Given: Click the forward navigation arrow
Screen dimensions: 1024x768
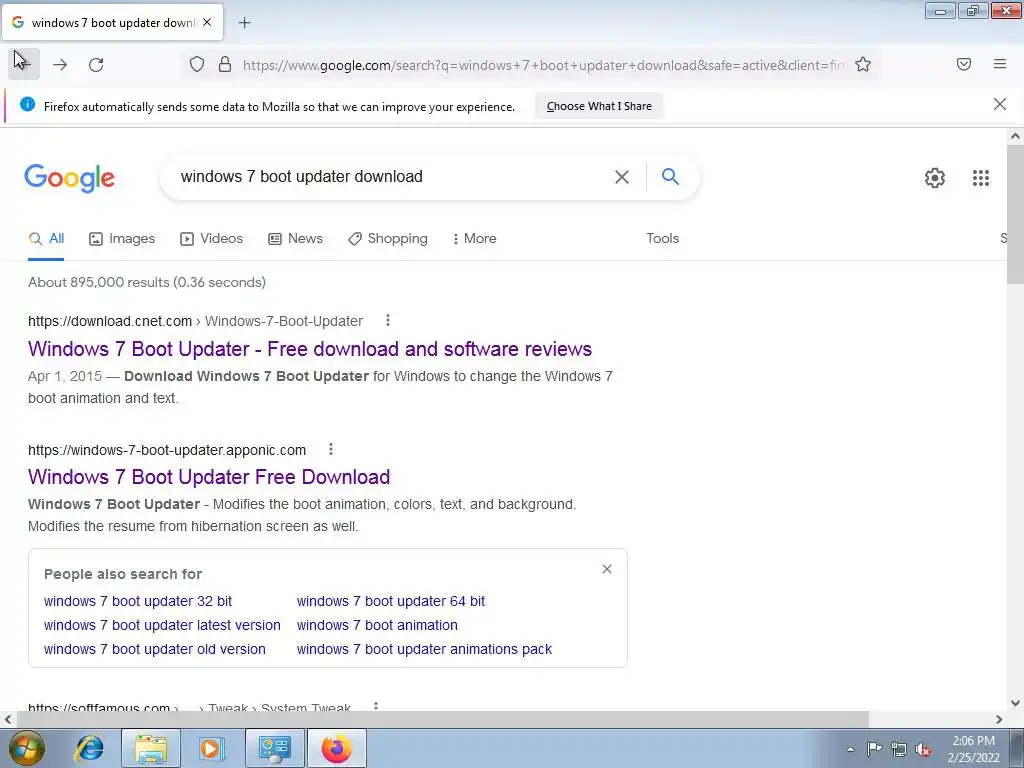Looking at the screenshot, I should click(60, 64).
